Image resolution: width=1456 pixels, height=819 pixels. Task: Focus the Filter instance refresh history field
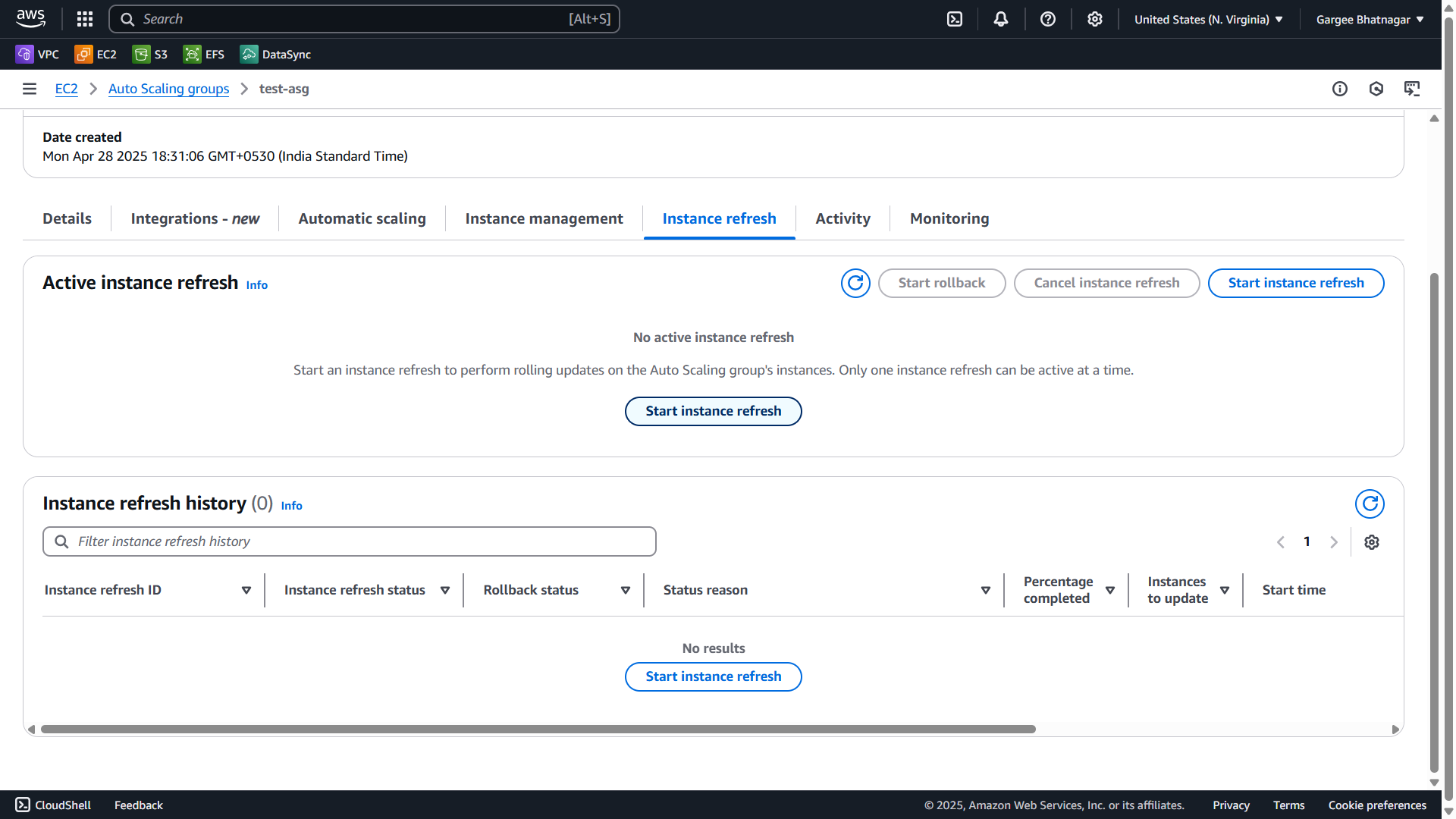[349, 541]
